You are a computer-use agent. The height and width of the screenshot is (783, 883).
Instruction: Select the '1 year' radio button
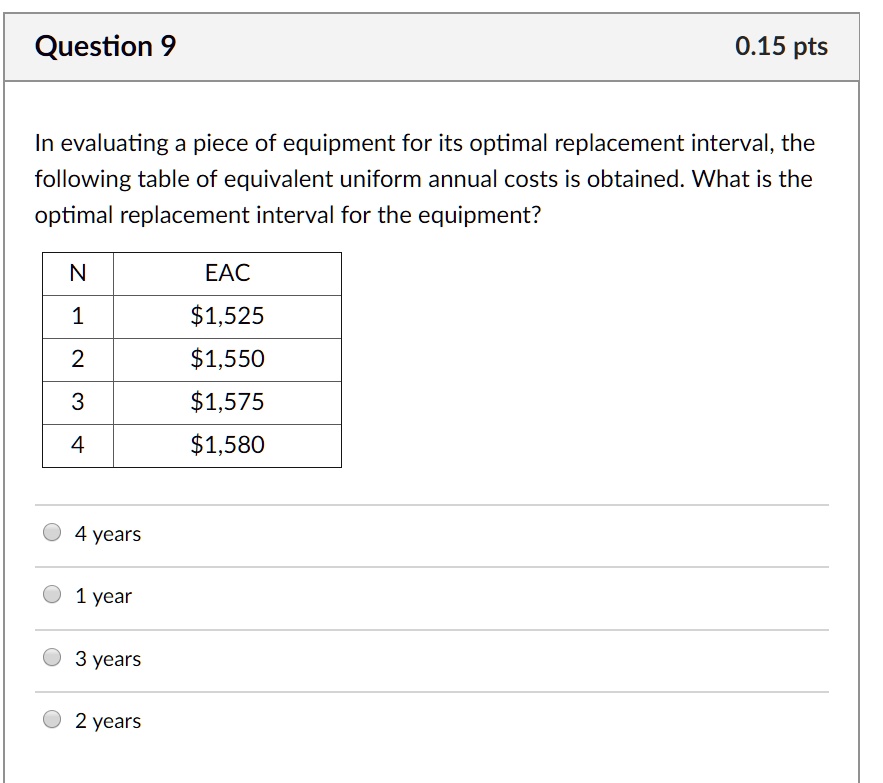51,595
